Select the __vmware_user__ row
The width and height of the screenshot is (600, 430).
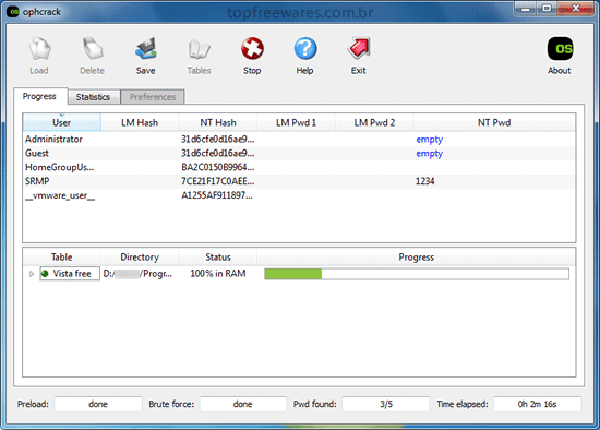(299, 196)
